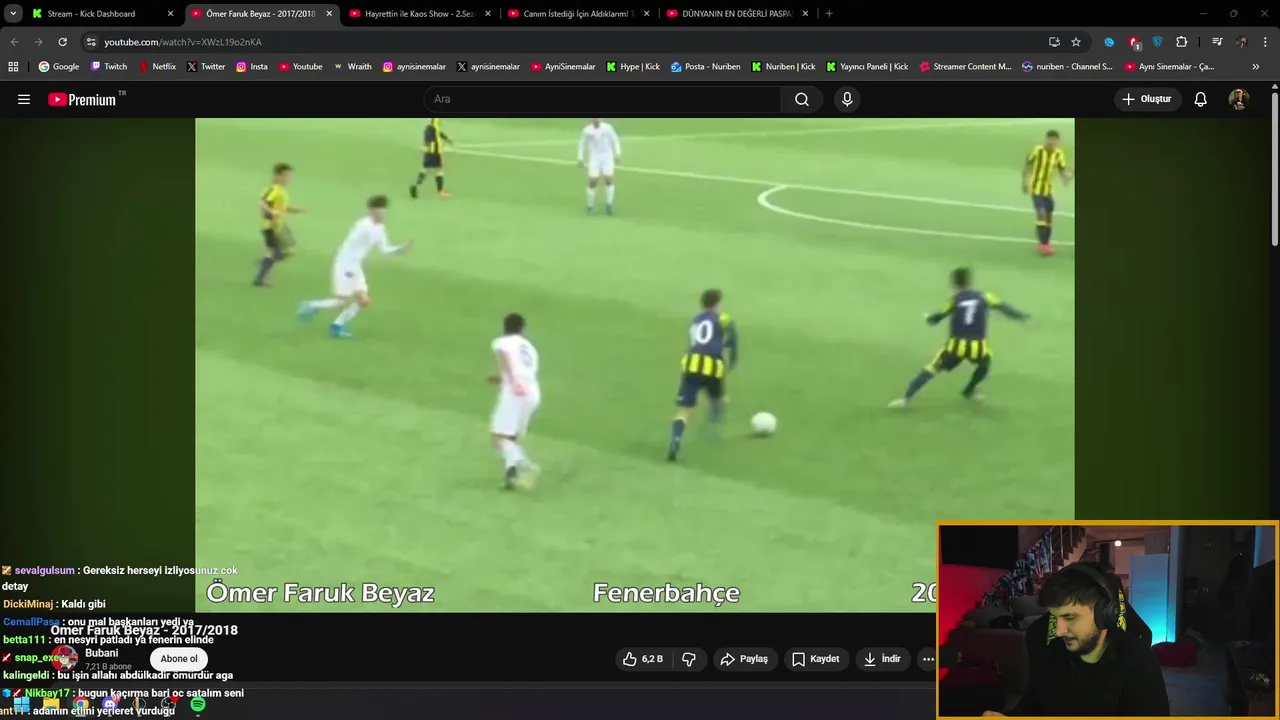Viewport: 1280px width, 720px height.
Task: Click the video player to pause
Action: pos(634,365)
